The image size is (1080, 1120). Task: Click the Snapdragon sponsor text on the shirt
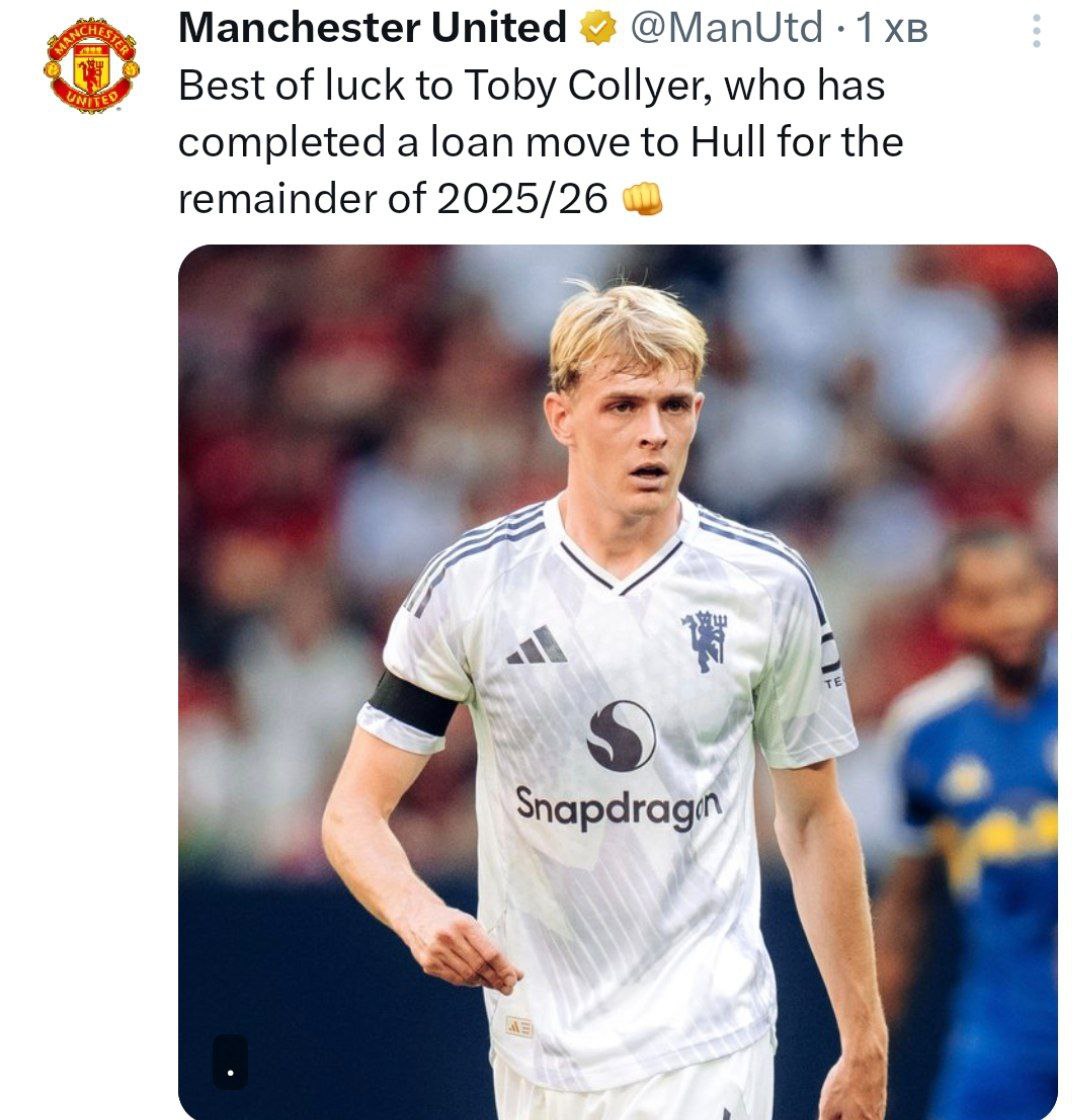[x=618, y=807]
